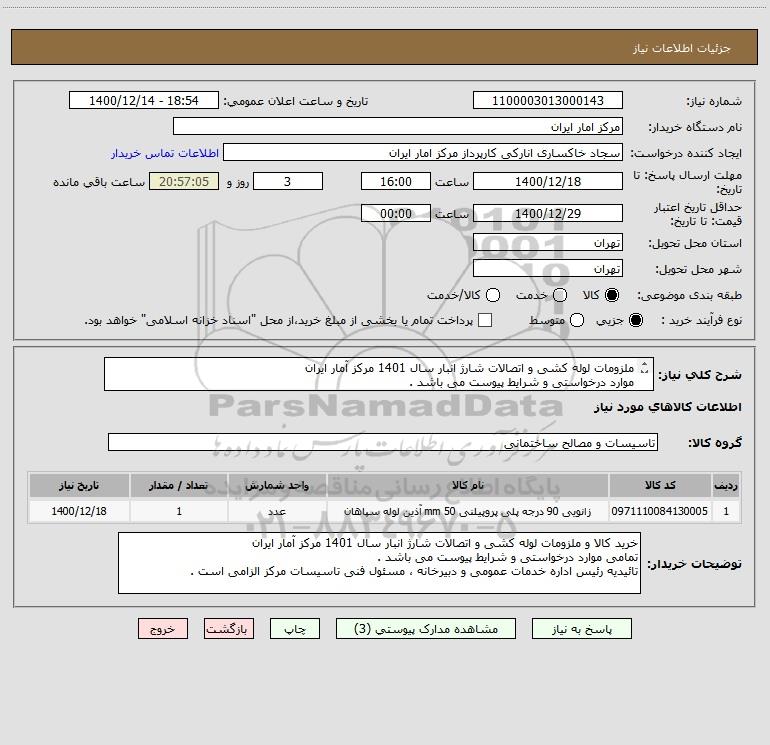The image size is (770, 745).
Task: Click the استان محل تحویل field
Action: coord(548,243)
